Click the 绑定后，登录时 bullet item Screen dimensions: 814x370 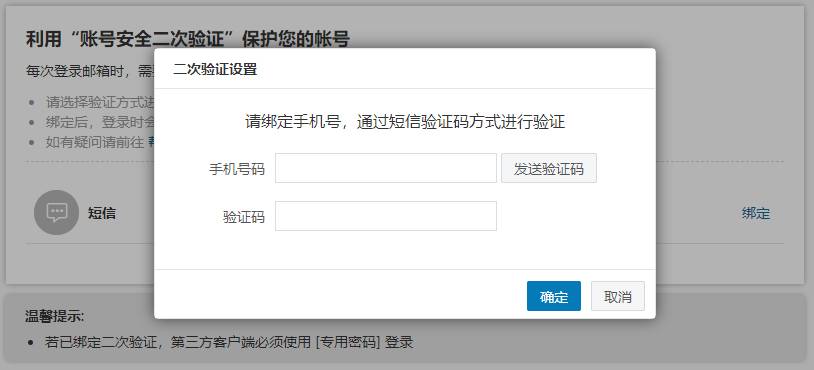pyautogui.click(x=100, y=122)
